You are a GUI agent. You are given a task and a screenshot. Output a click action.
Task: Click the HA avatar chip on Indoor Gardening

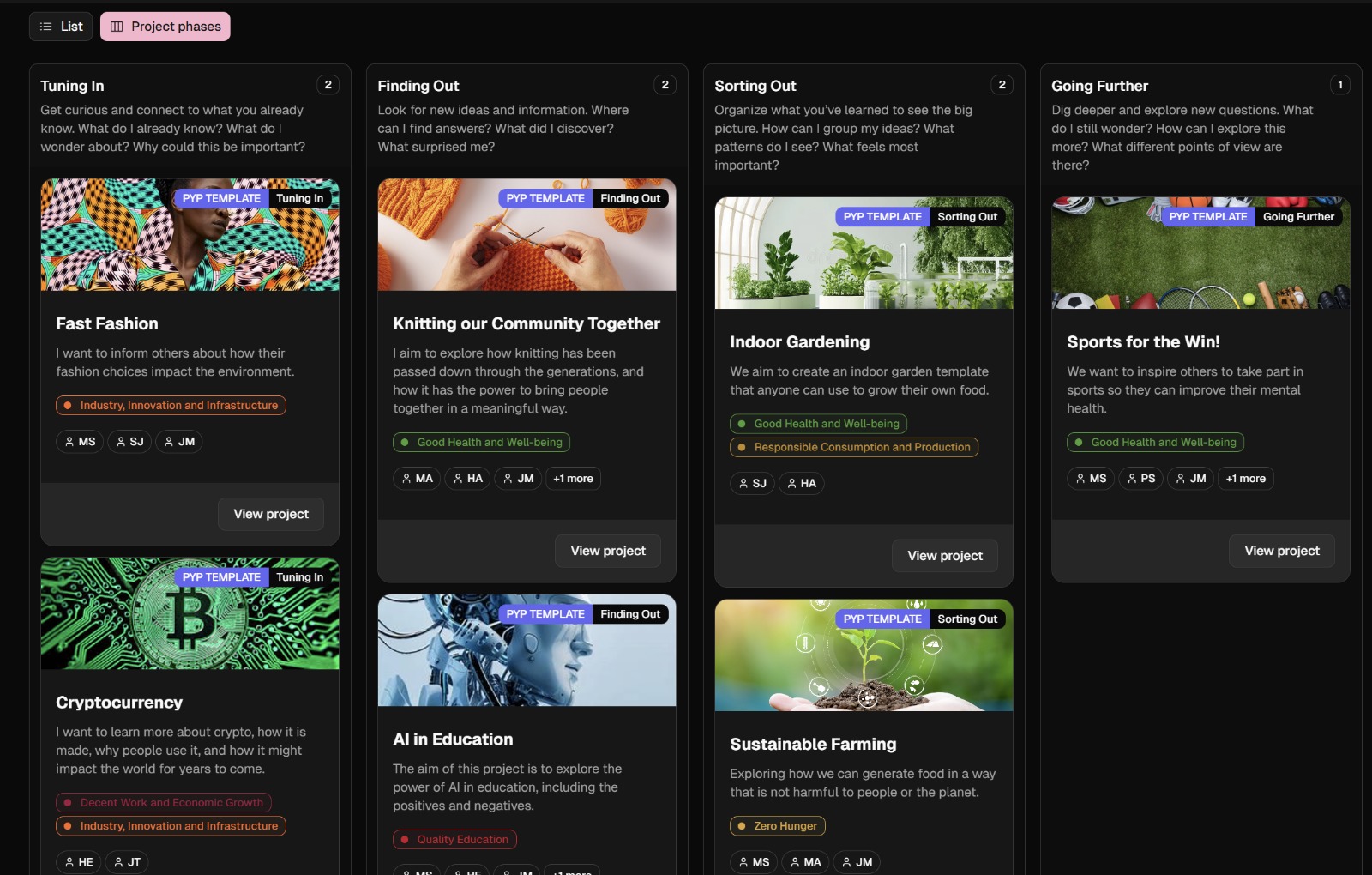pos(801,483)
